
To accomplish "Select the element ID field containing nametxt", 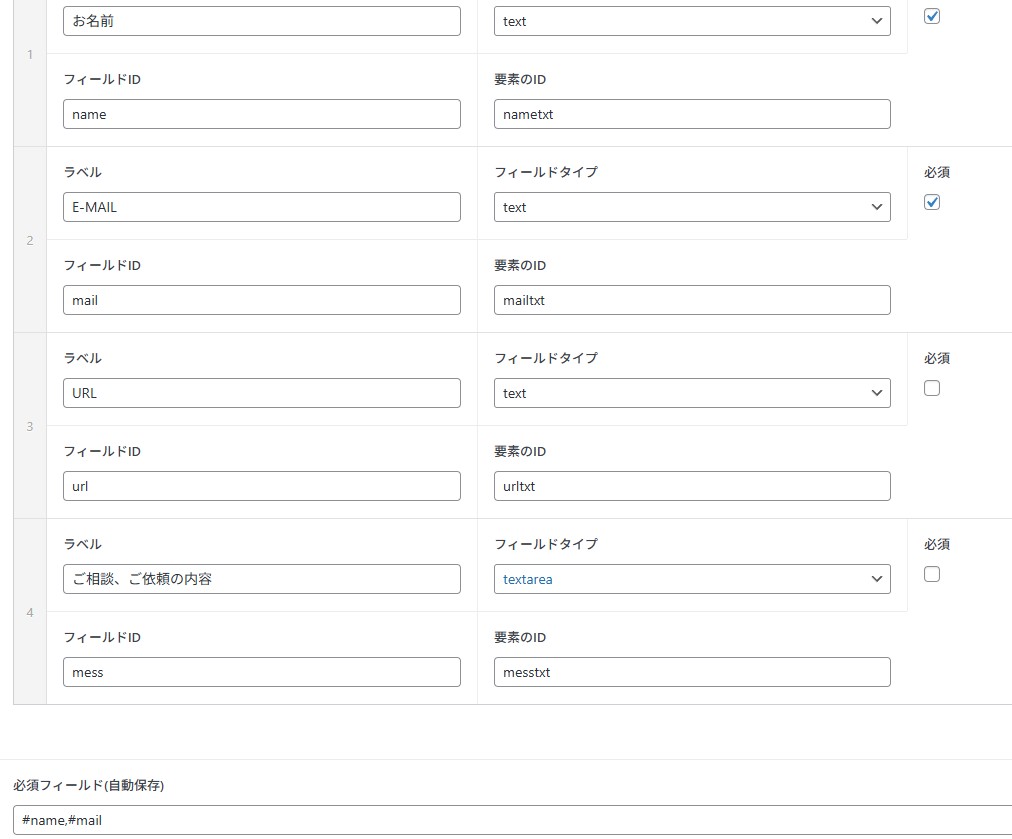I will [x=692, y=114].
